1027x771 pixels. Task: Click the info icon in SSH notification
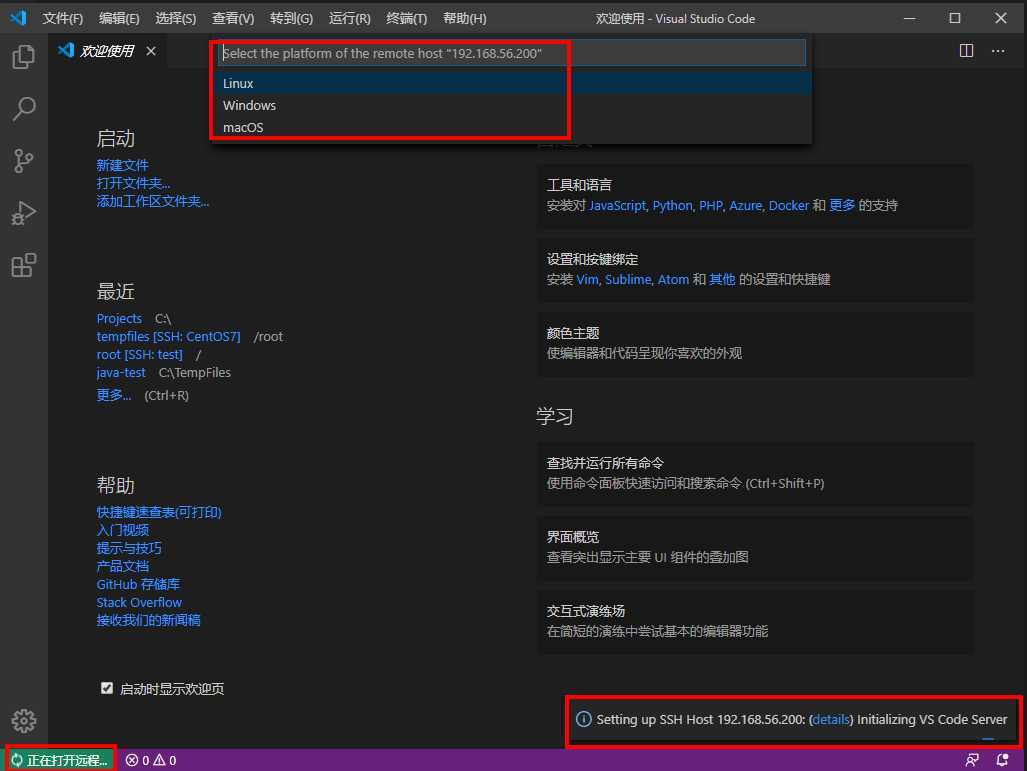pos(584,719)
